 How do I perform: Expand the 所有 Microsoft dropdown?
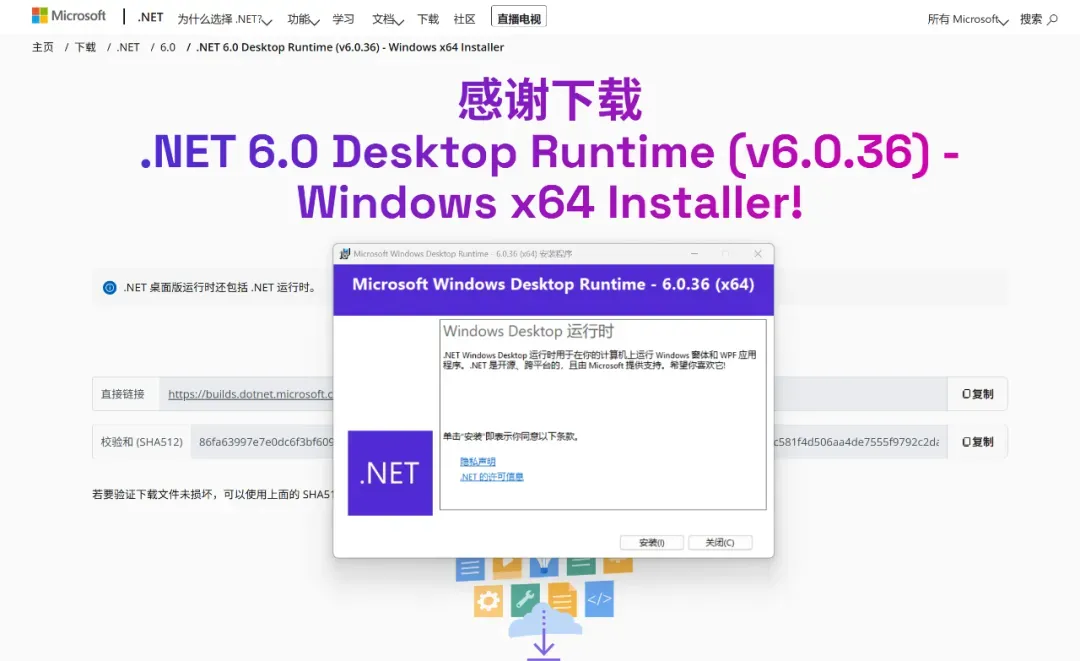pos(968,19)
